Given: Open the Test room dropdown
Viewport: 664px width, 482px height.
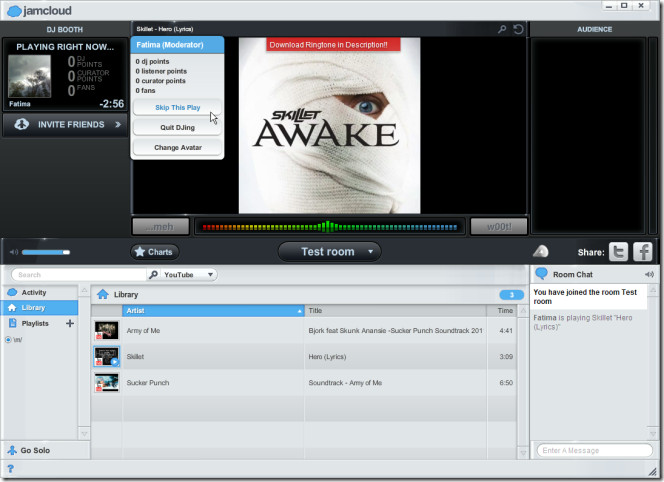Looking at the screenshot, I should tap(329, 252).
